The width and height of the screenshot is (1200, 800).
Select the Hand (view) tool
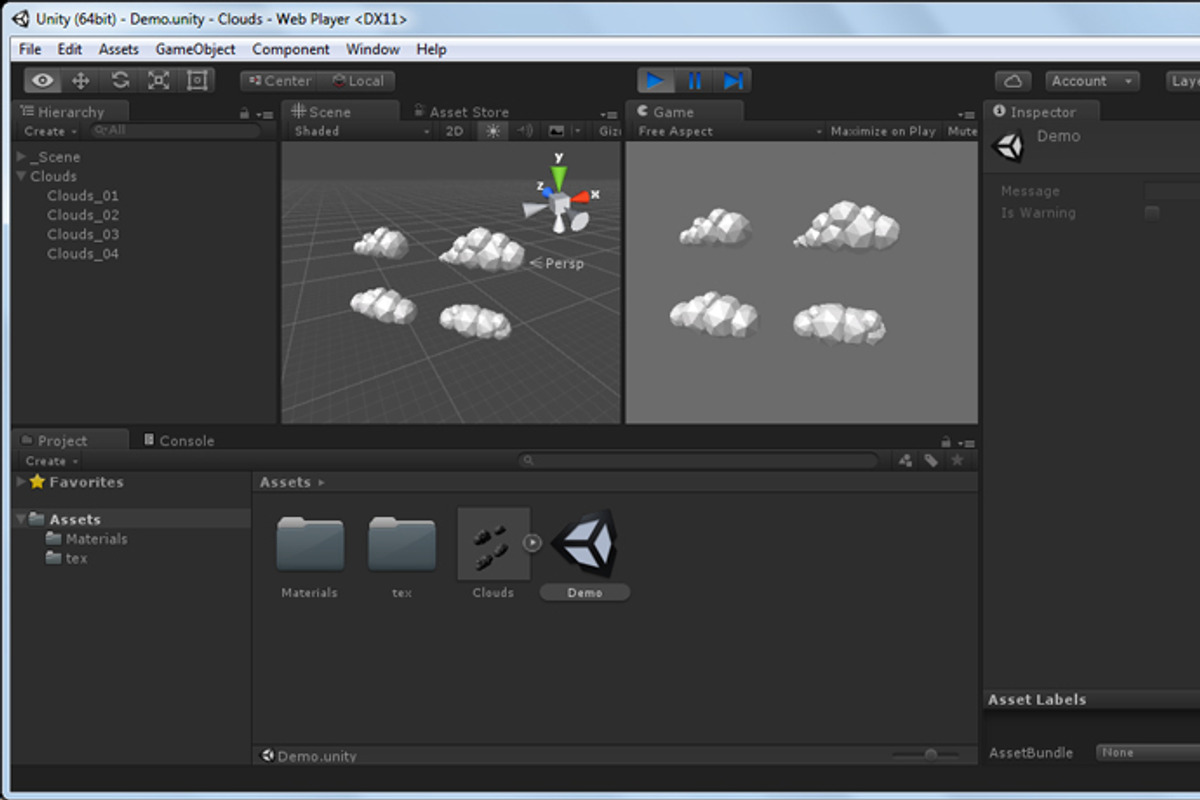pyautogui.click(x=42, y=81)
